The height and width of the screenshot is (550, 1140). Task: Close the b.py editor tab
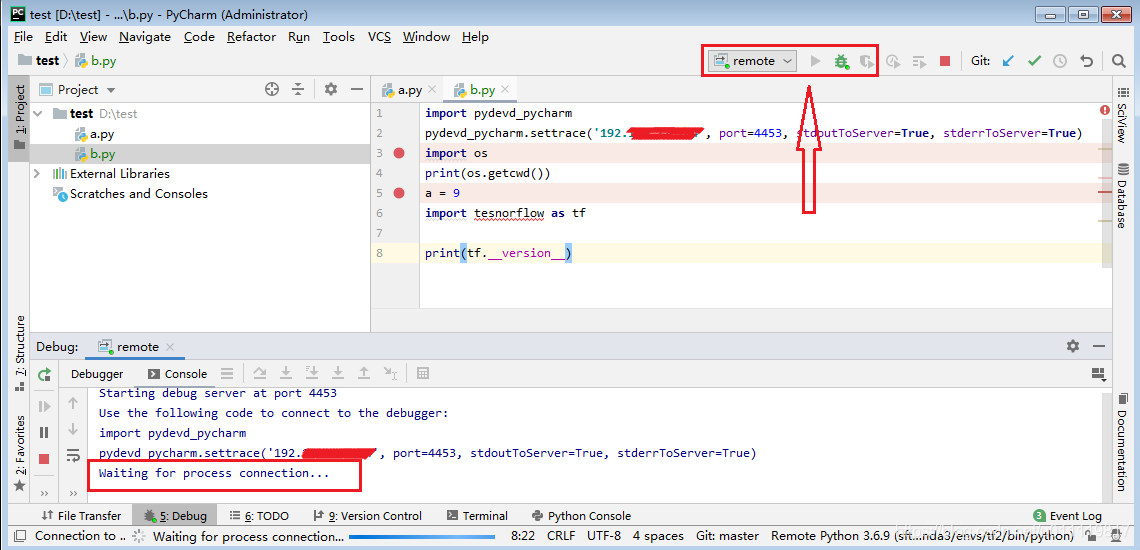[505, 89]
